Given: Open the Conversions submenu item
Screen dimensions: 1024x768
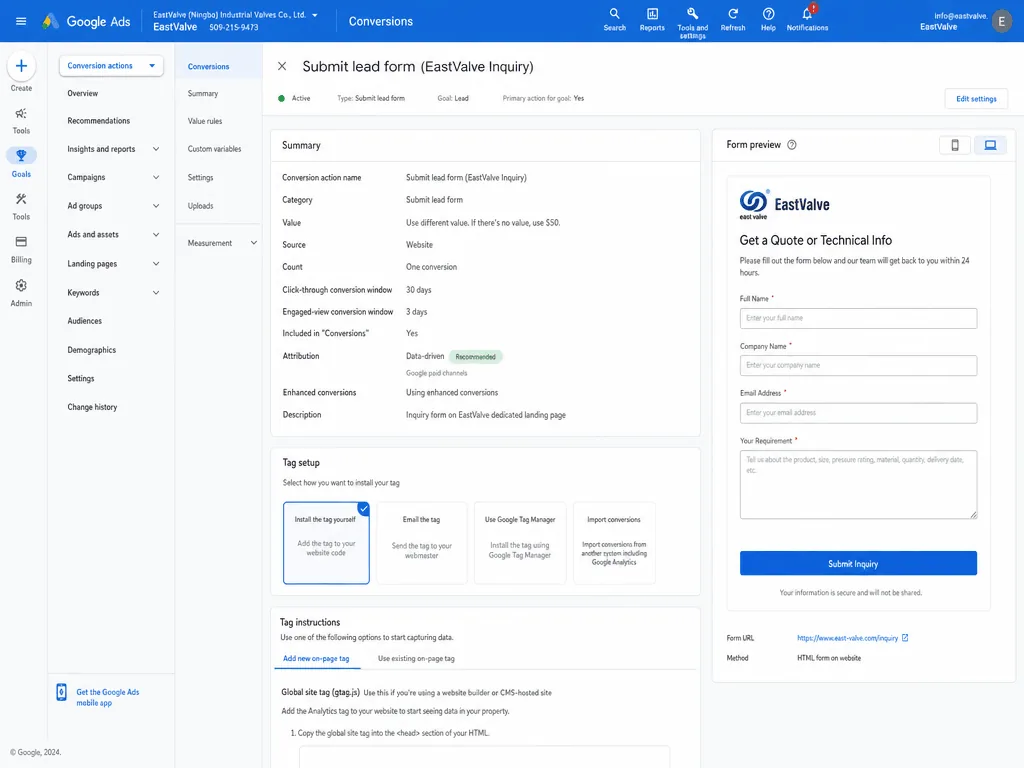Looking at the screenshot, I should pyautogui.click(x=209, y=67).
